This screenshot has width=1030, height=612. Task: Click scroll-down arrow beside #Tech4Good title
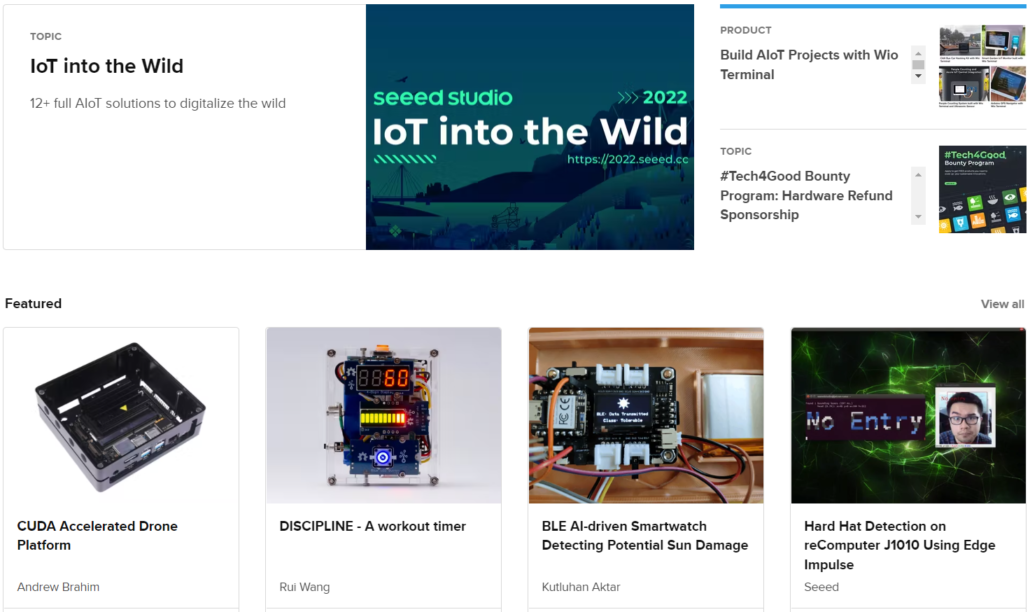pos(918,217)
